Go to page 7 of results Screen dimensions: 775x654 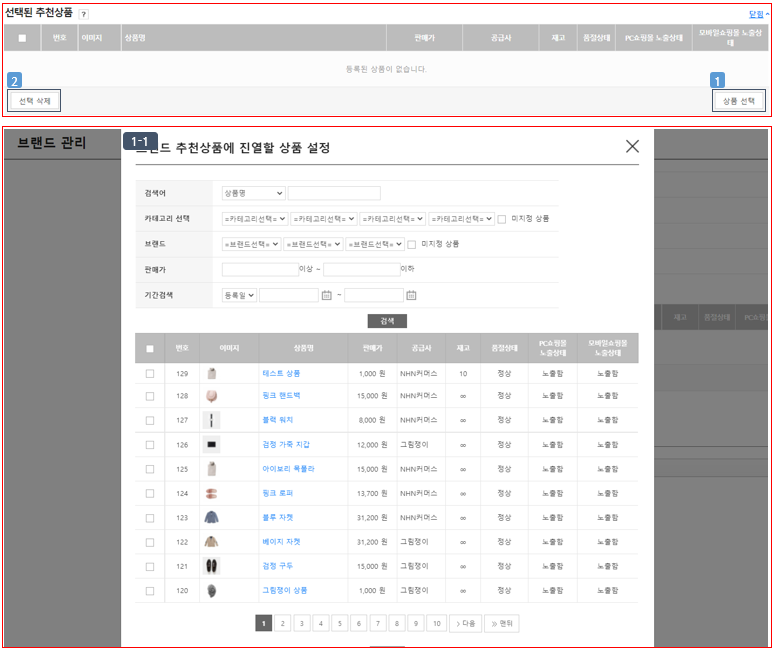pyautogui.click(x=378, y=624)
